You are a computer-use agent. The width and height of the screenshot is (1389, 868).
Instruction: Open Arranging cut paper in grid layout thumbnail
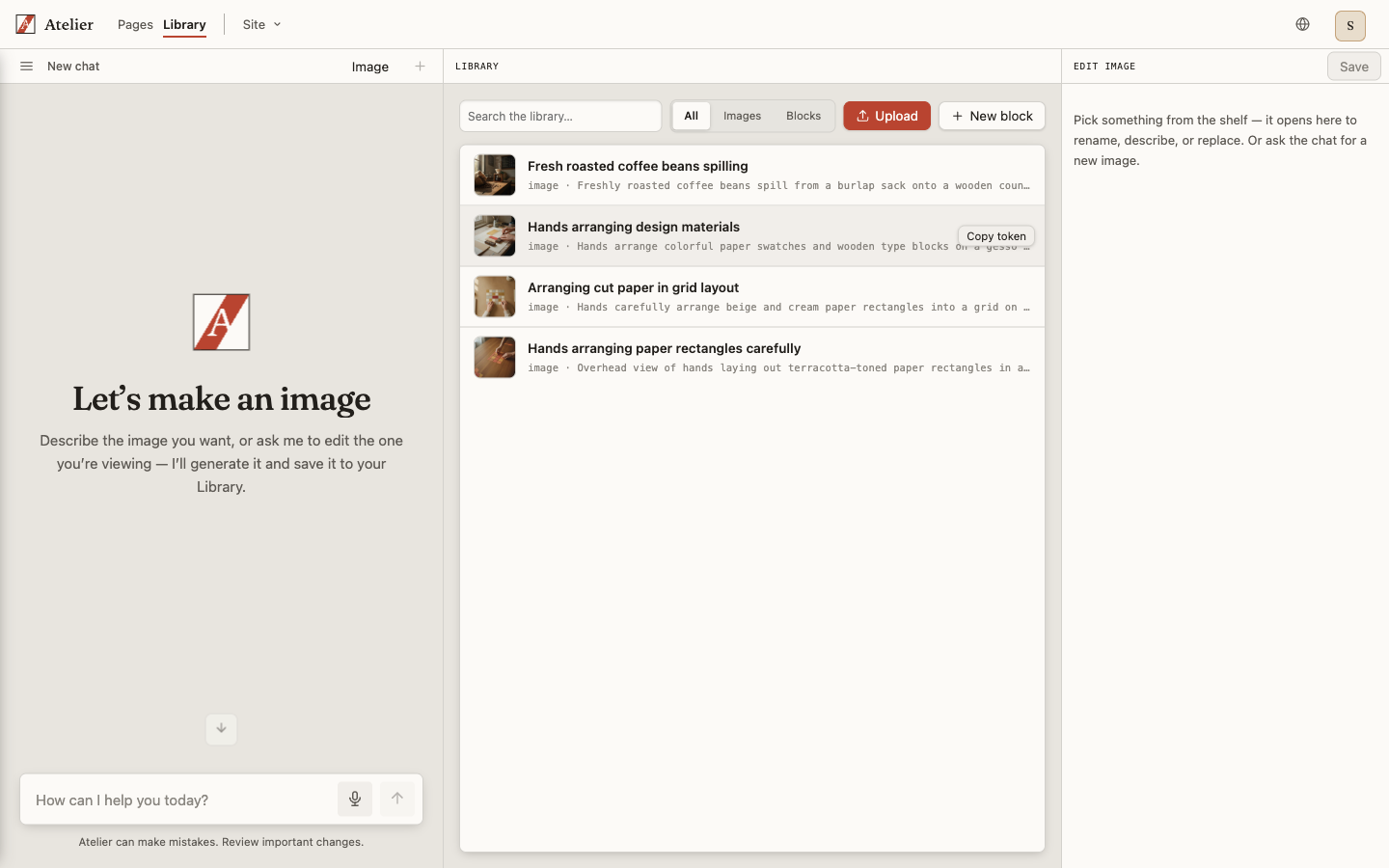coord(495,297)
